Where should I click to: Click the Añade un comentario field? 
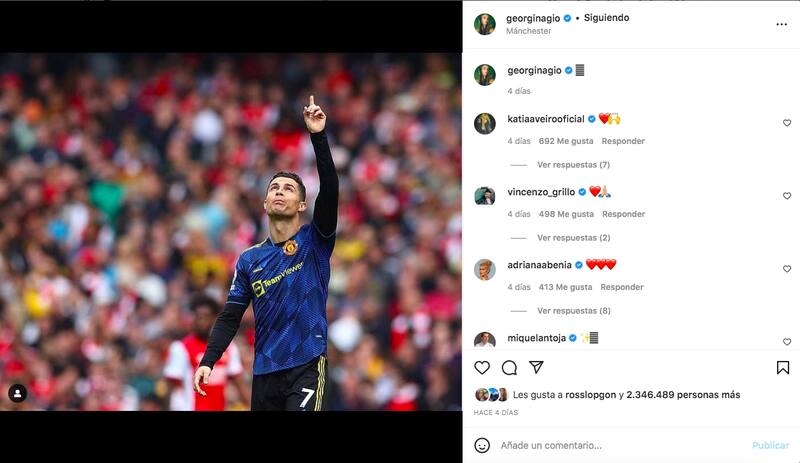pyautogui.click(x=622, y=445)
